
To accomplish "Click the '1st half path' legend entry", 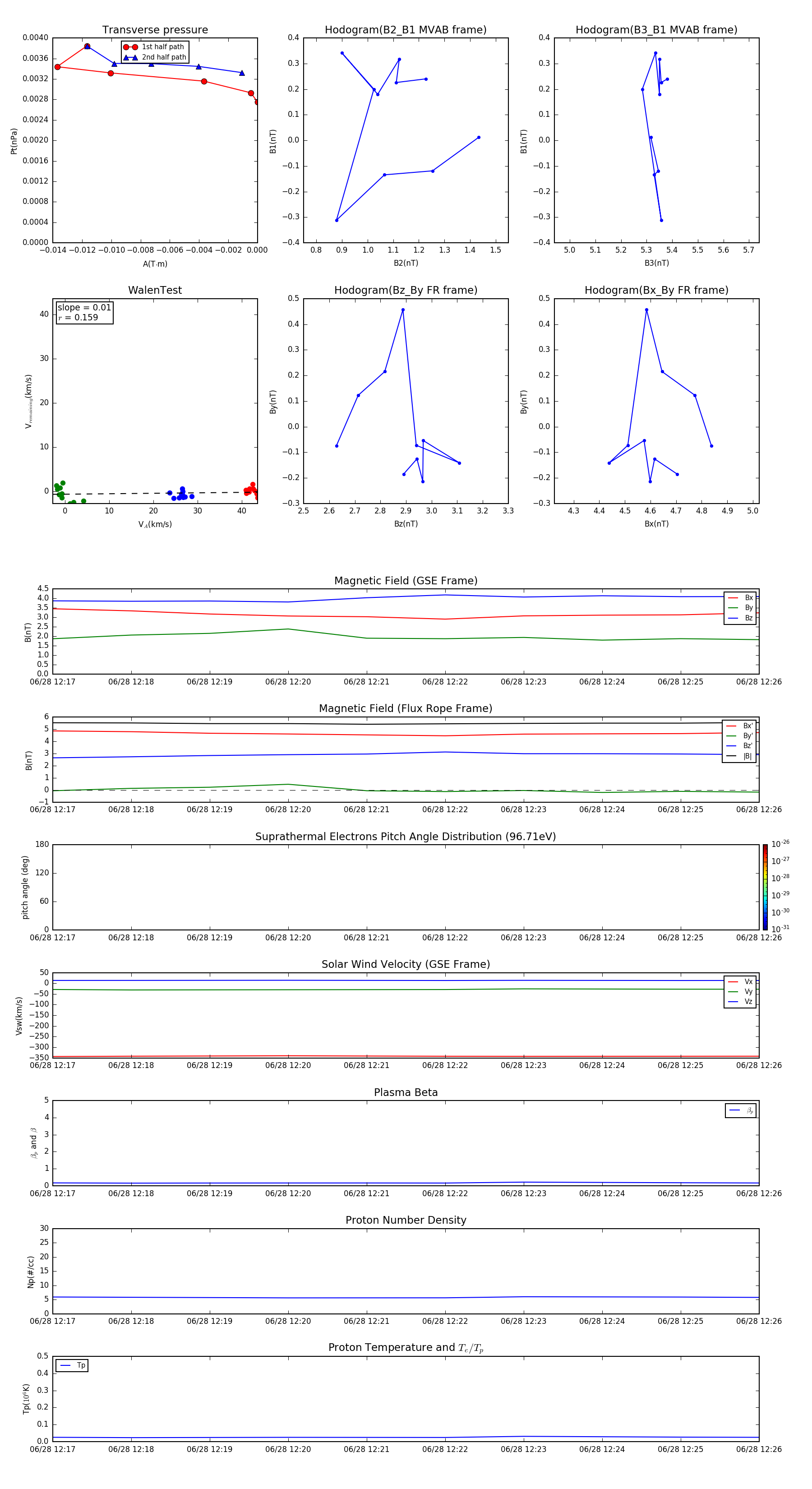I will point(154,47).
